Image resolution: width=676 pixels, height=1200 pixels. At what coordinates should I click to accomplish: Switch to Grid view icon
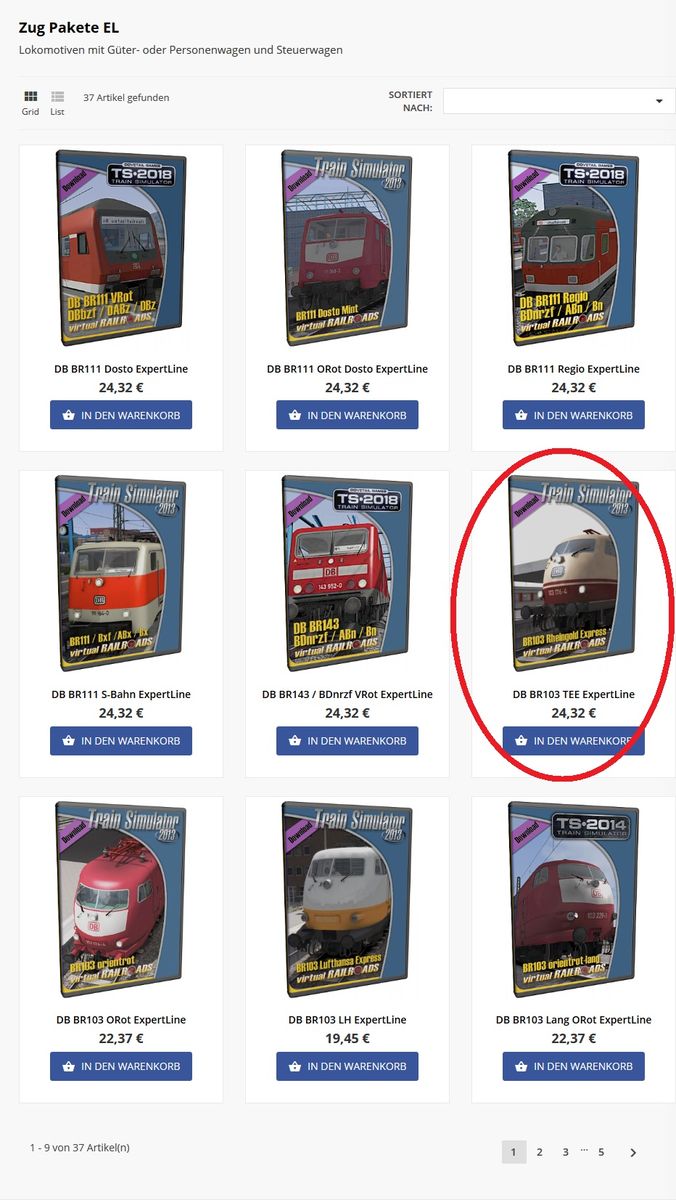coord(30,97)
